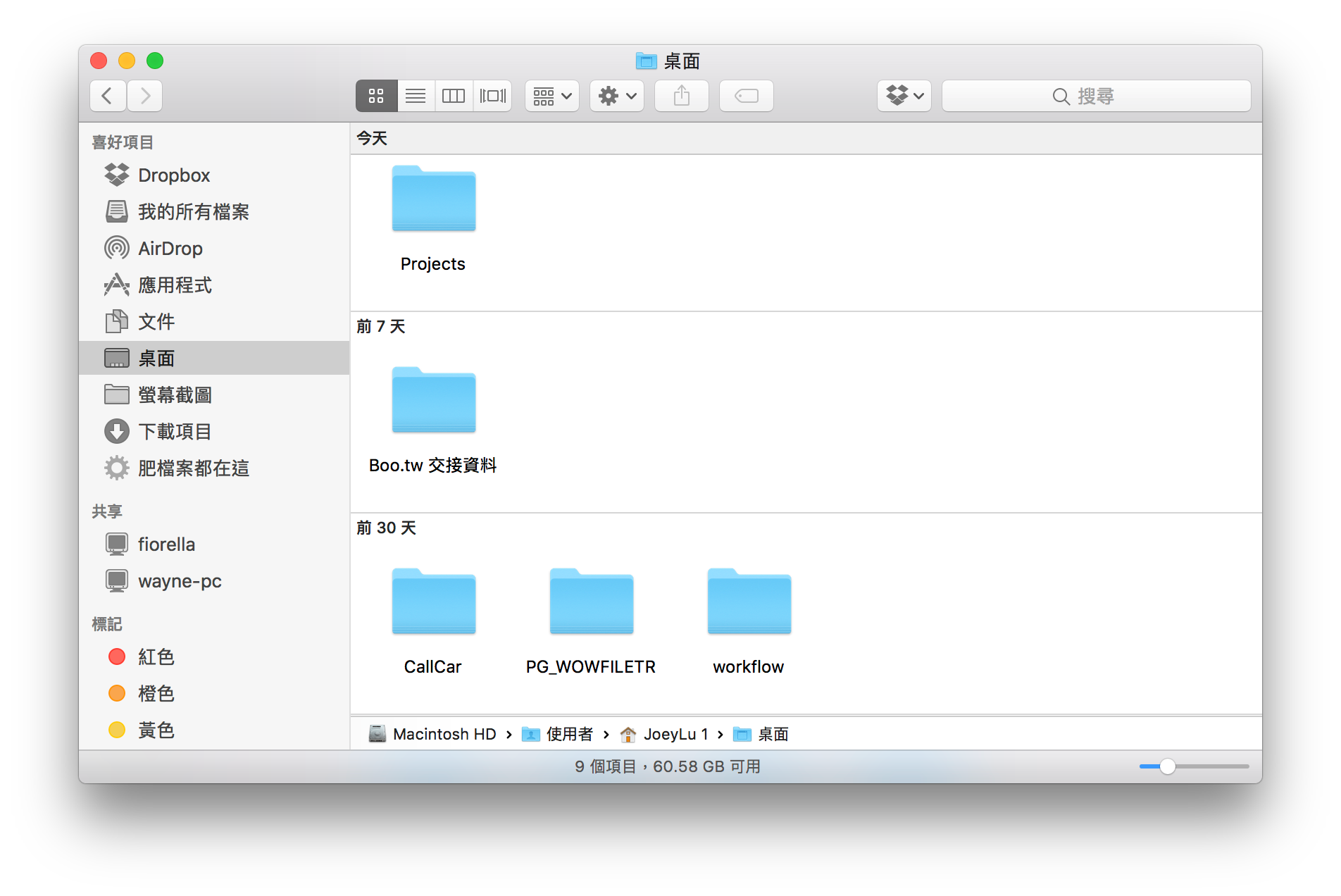Screen dimensions: 1341x896
Task: Select 桌面 in the sidebar
Action: point(214,358)
